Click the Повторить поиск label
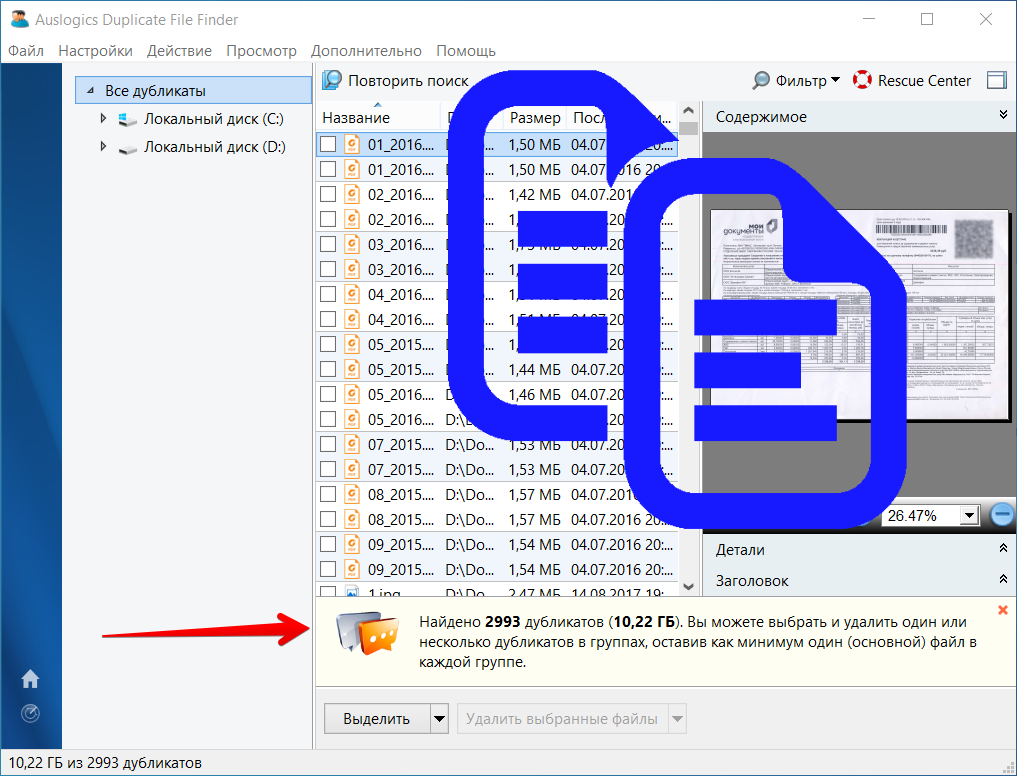1017x776 pixels. pyautogui.click(x=408, y=80)
